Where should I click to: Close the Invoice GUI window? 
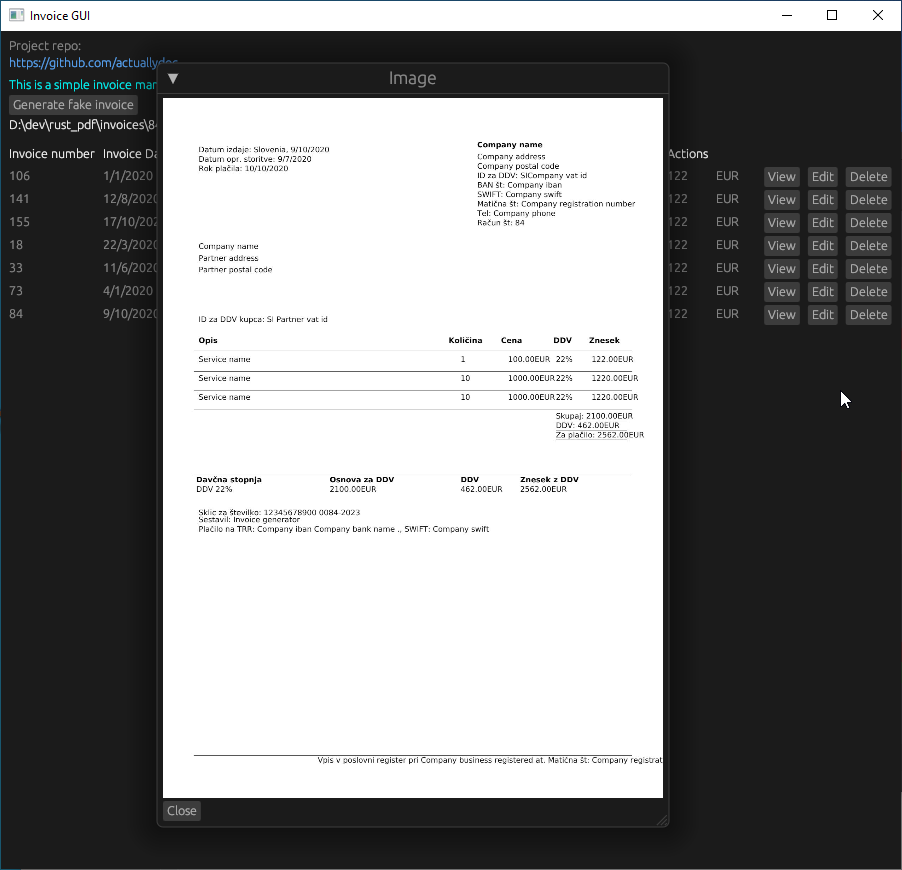[878, 16]
